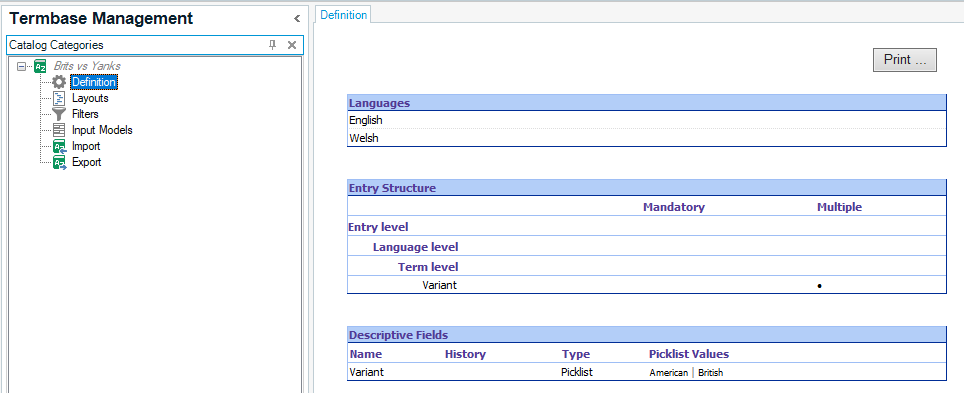Image resolution: width=964 pixels, height=393 pixels.
Task: Click the Mandatory column header
Action: [x=674, y=207]
